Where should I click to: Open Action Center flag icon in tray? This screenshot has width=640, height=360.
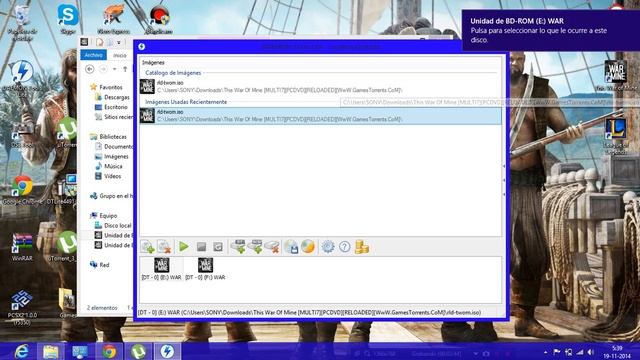tap(556, 352)
